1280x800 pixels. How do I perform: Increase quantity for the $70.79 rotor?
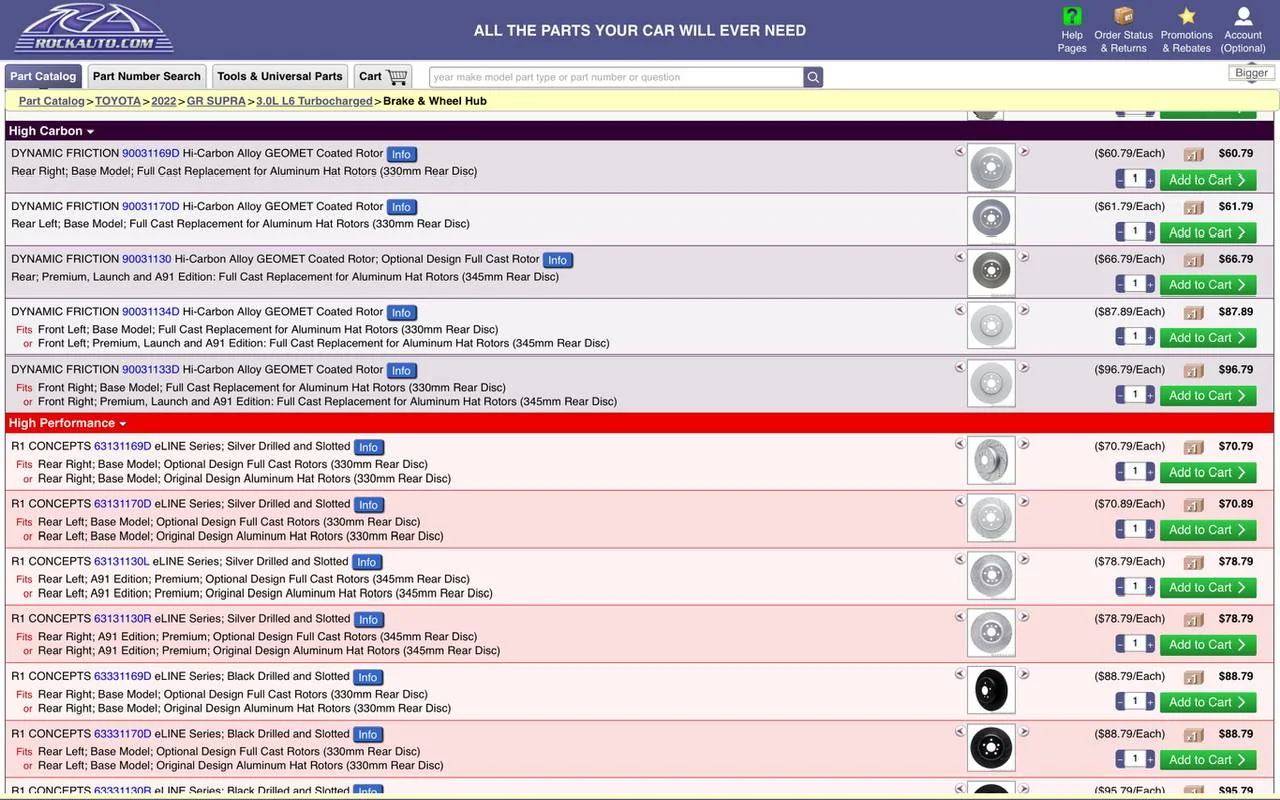pyautogui.click(x=1150, y=472)
